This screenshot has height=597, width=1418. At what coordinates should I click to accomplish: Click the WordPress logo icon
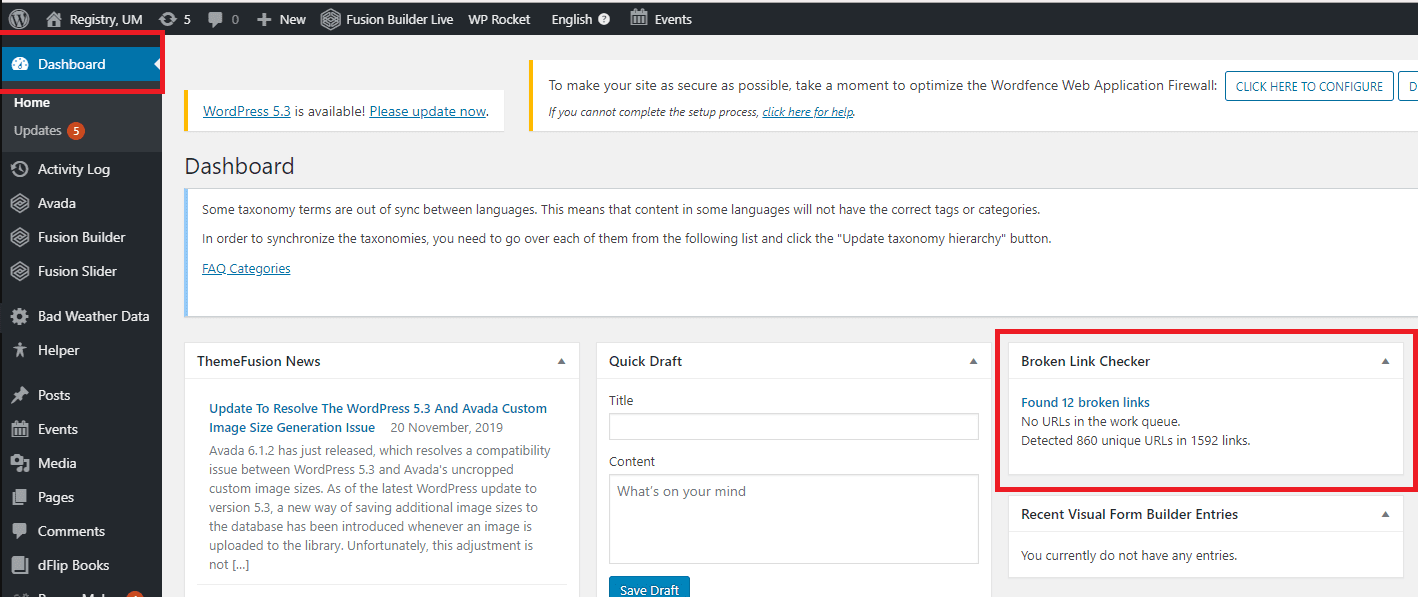click(x=19, y=19)
